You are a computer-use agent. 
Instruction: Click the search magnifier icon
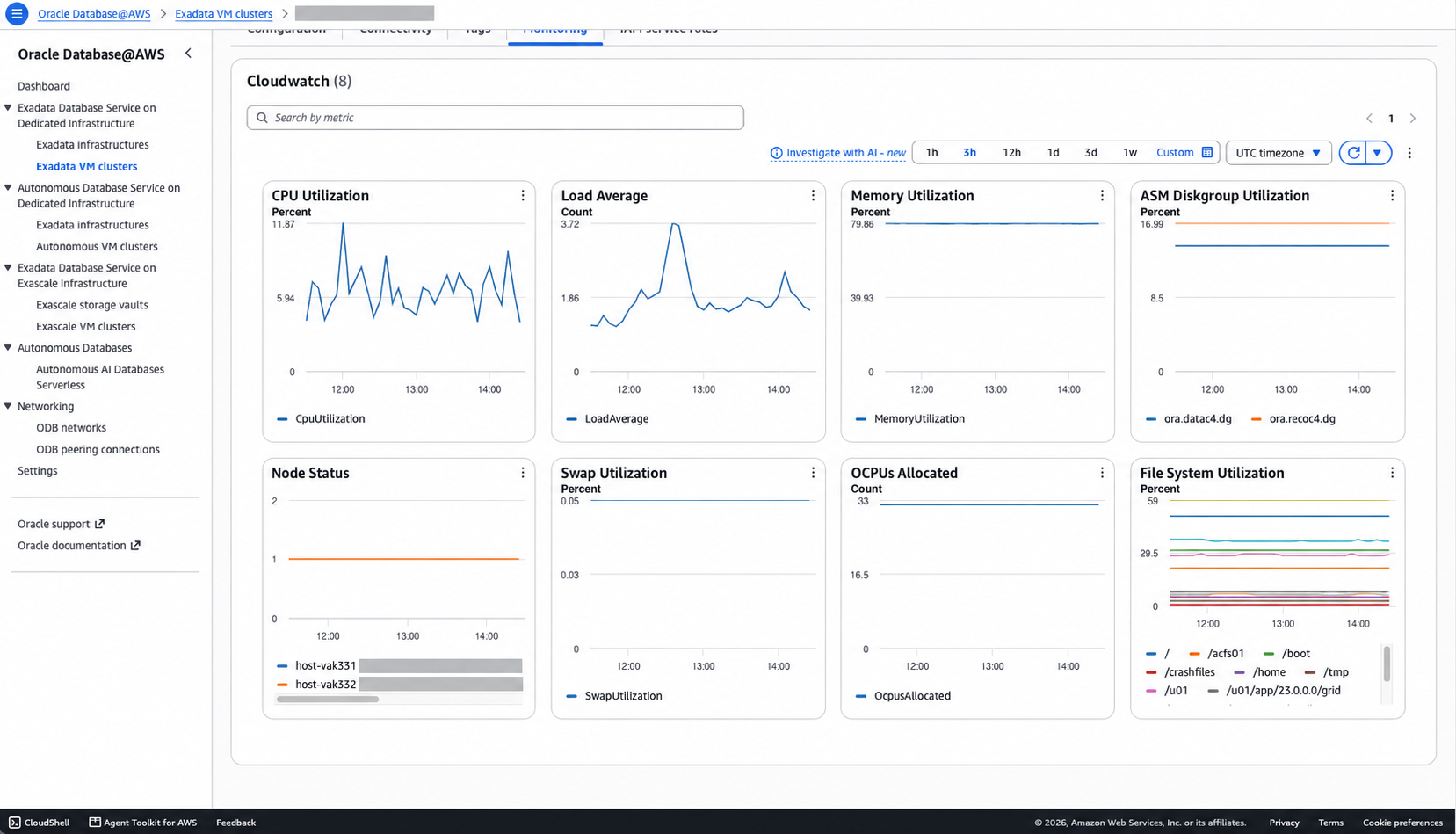coord(262,118)
